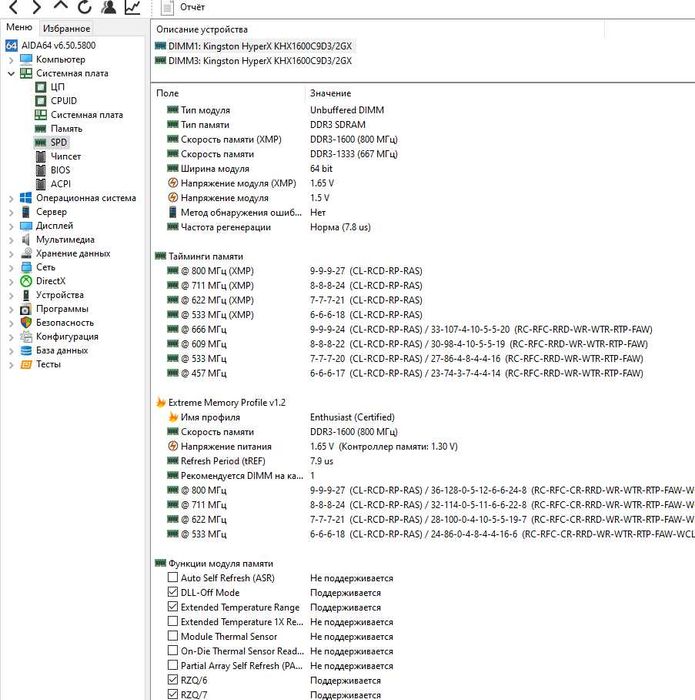Select the Refresh Period (tREF) row
Image resolution: width=695 pixels, height=700 pixels.
pyautogui.click(x=250, y=461)
